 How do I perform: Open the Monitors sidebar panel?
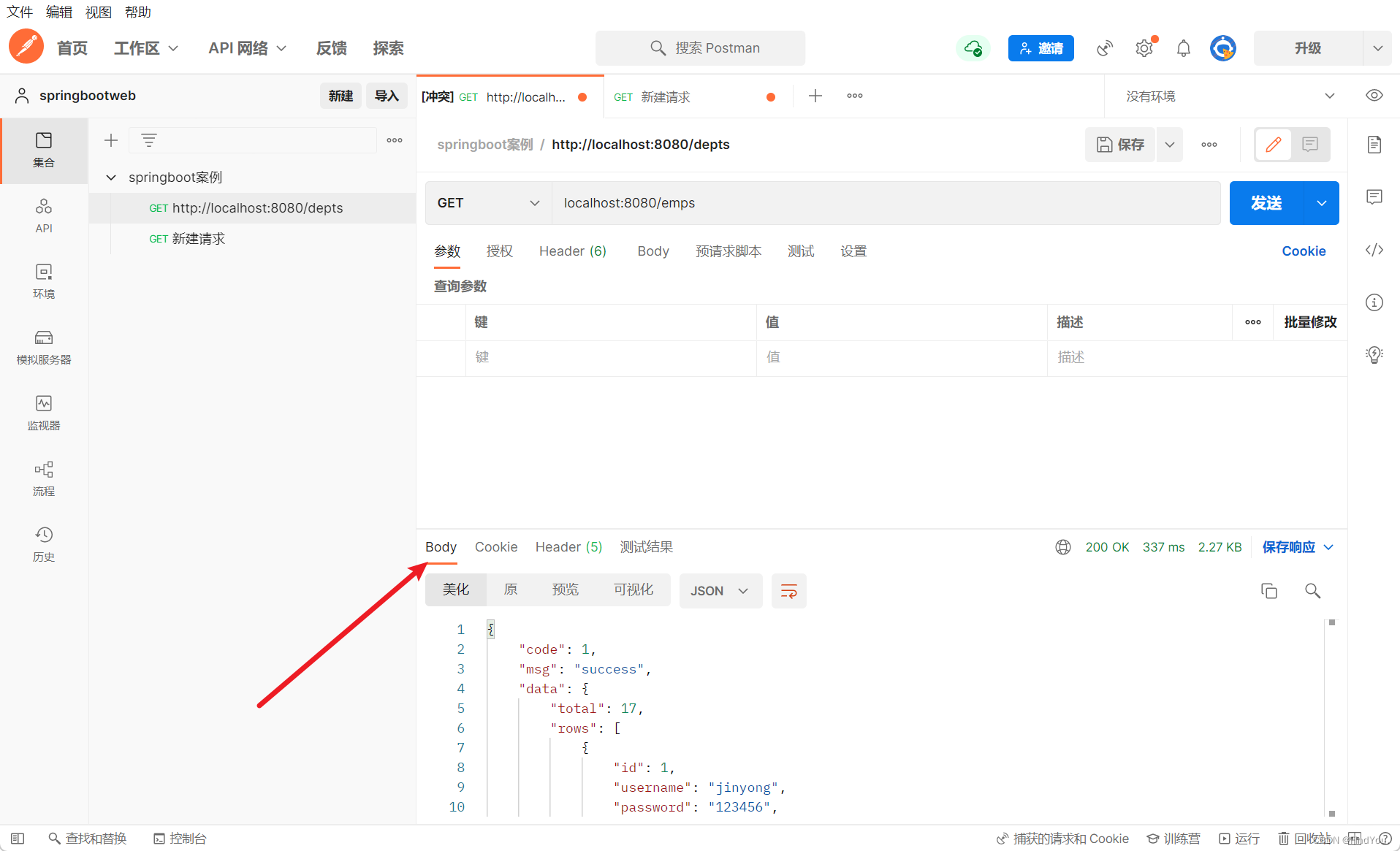(44, 413)
